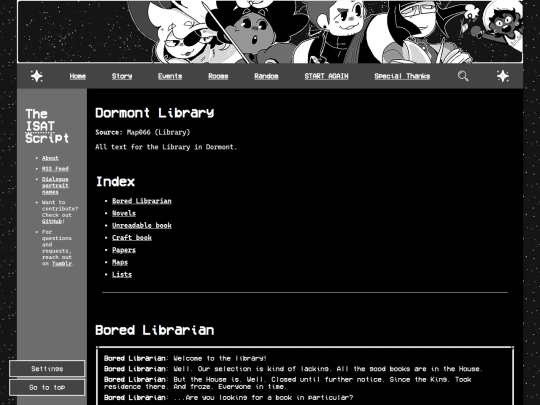Click the right sparkle star icon
540x405 pixels.
(x=503, y=76)
